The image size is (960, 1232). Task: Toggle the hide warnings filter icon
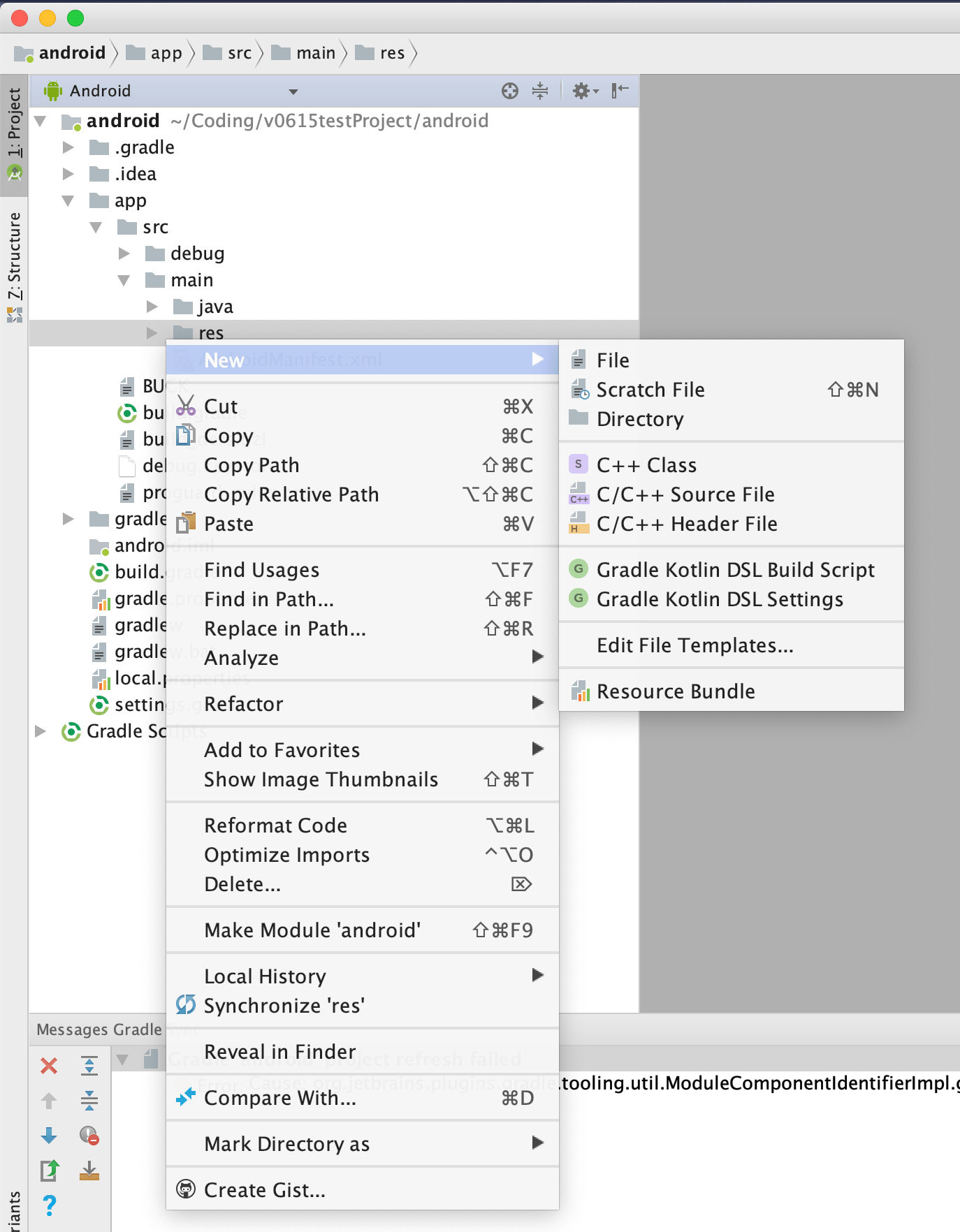click(x=89, y=1136)
